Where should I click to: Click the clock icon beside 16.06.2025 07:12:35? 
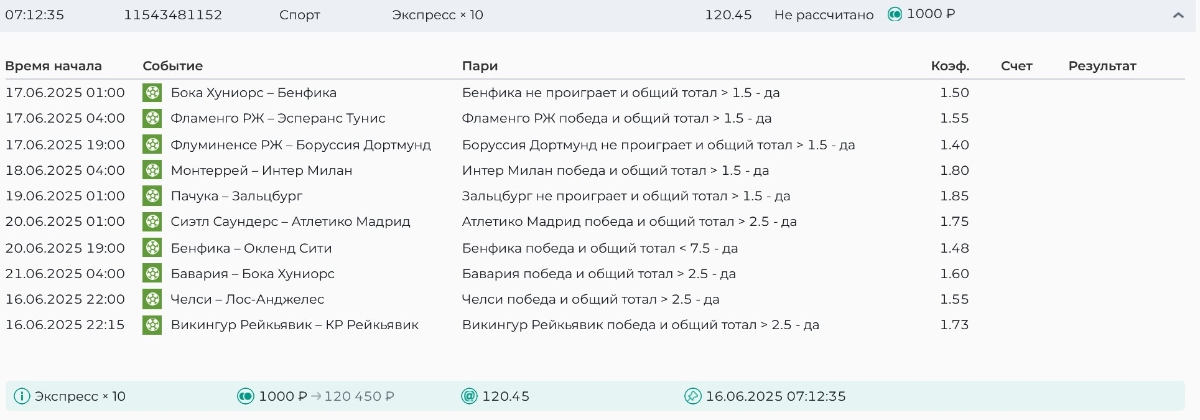692,396
